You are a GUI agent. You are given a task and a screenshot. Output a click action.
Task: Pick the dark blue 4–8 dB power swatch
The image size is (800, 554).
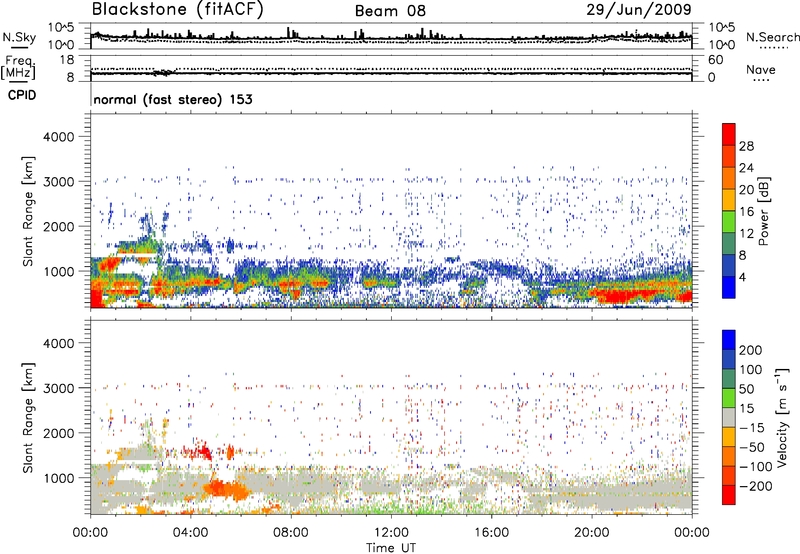(x=729, y=266)
